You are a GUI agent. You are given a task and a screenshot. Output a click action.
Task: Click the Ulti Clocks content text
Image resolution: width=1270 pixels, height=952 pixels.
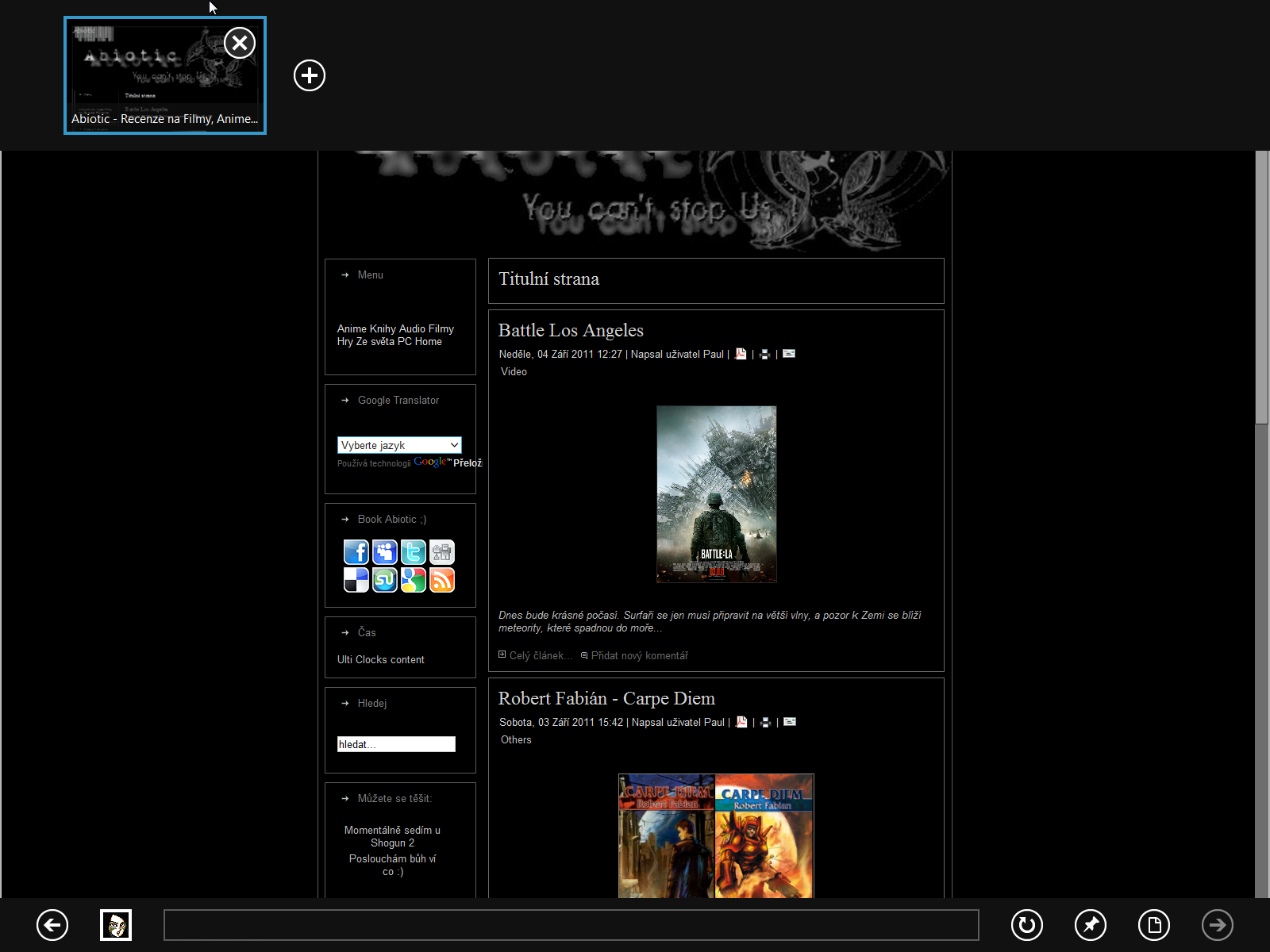(381, 659)
